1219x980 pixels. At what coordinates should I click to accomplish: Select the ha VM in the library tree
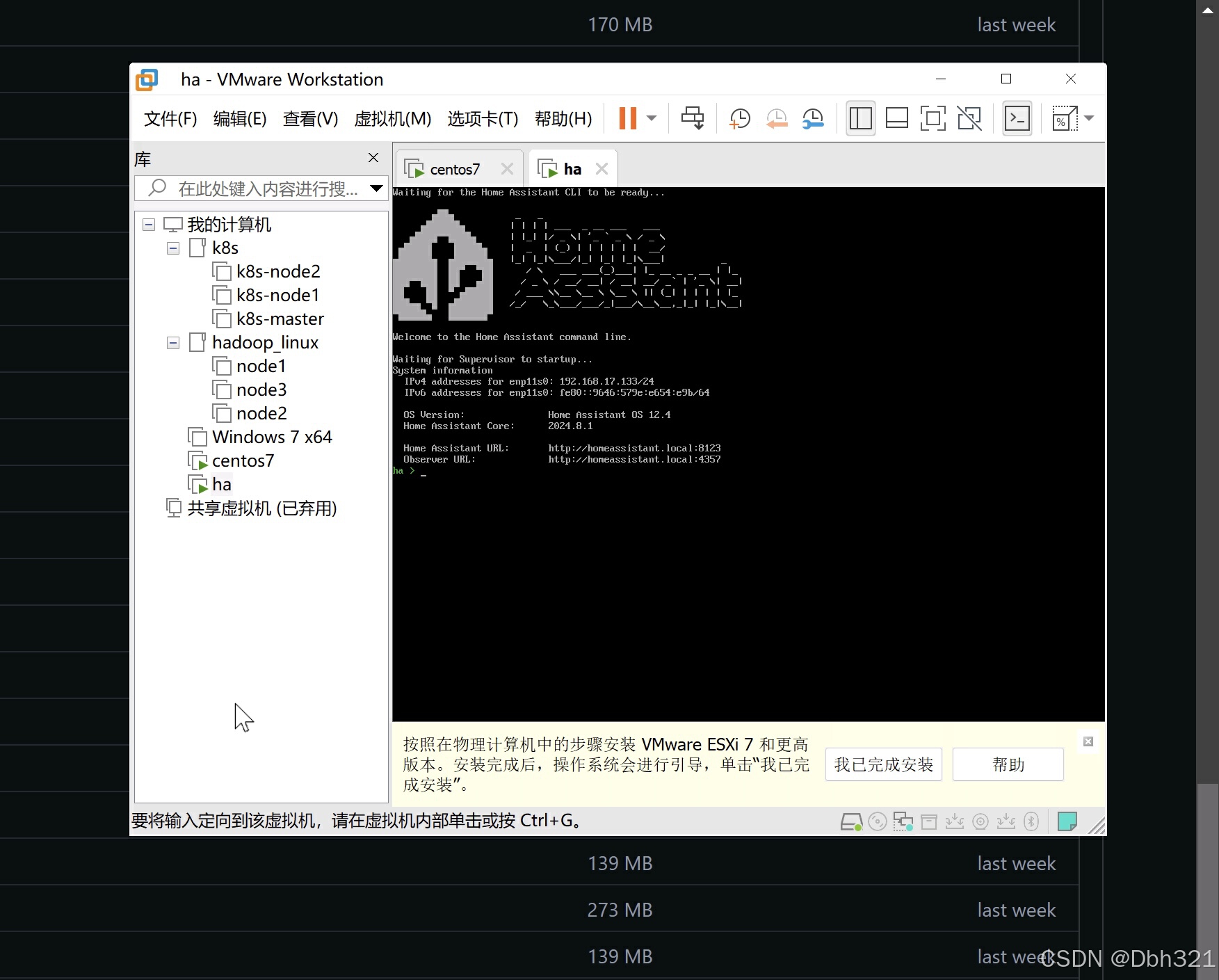[x=222, y=484]
